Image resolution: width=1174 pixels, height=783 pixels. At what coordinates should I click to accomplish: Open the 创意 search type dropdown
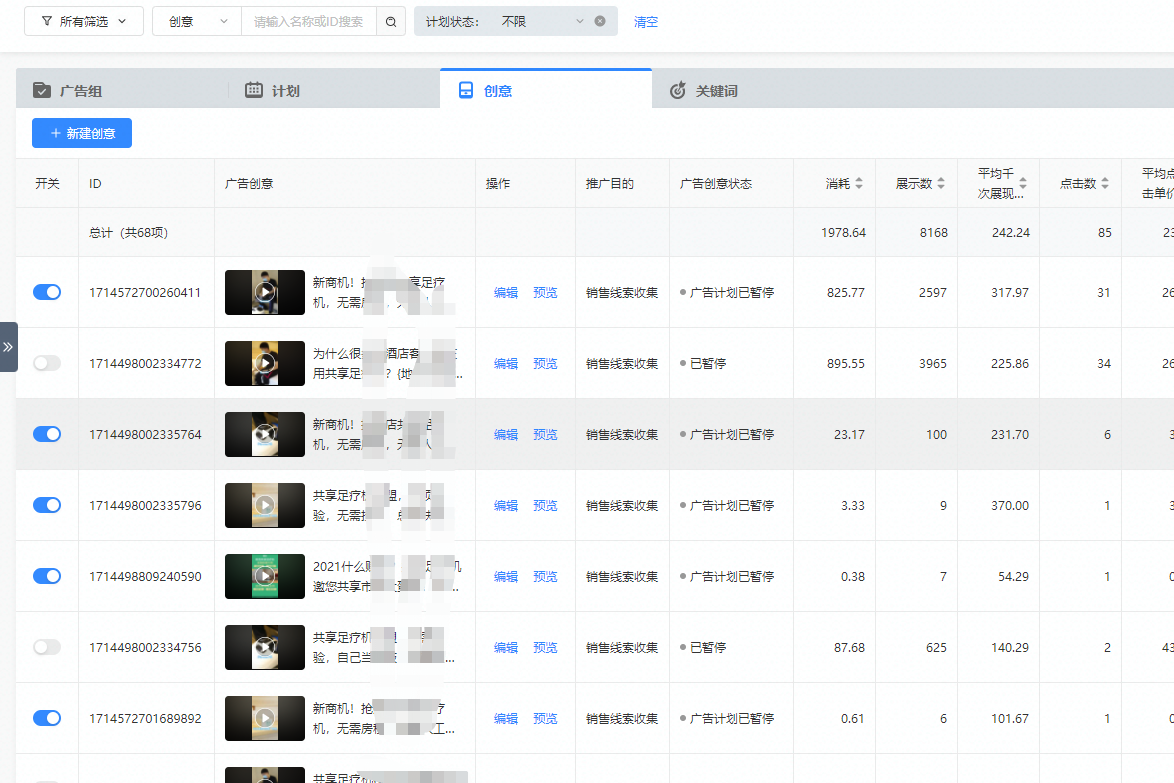[197, 21]
